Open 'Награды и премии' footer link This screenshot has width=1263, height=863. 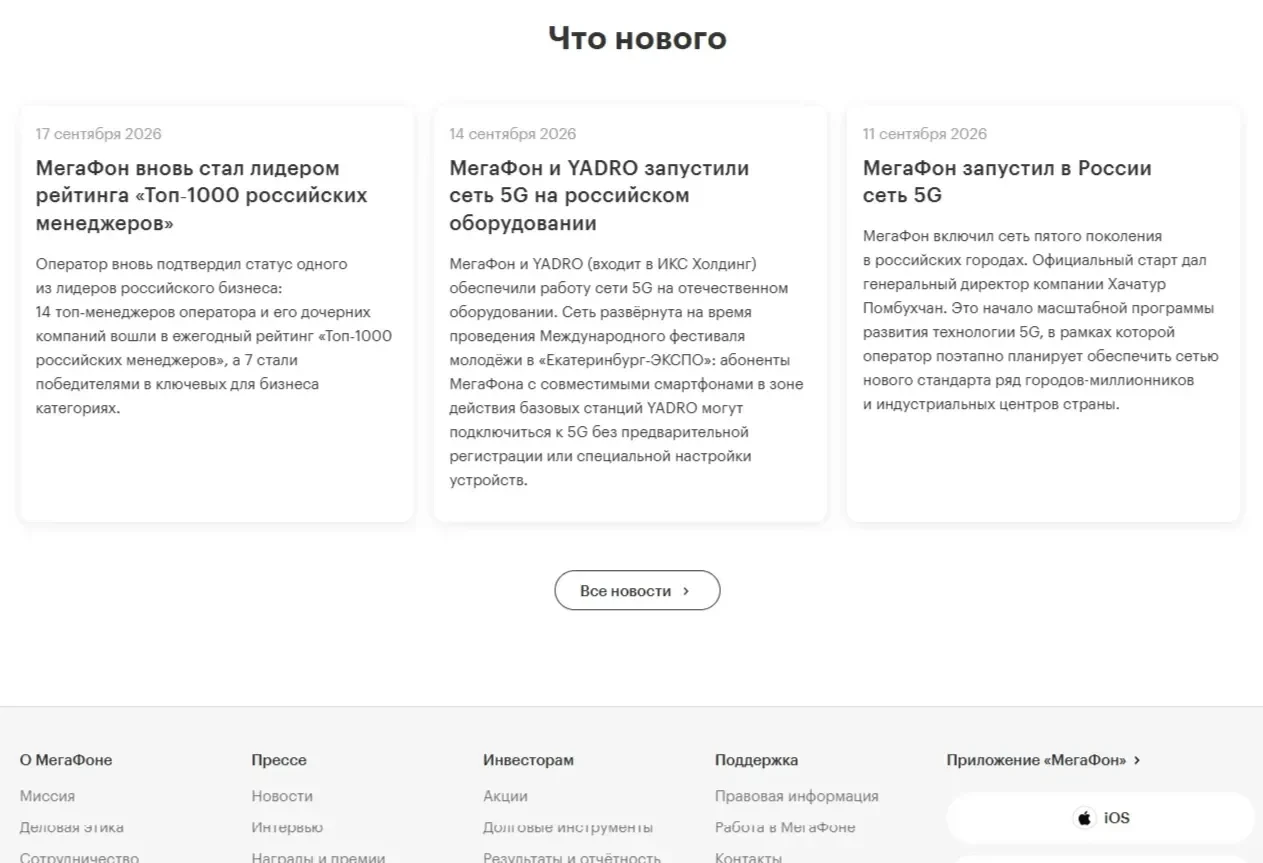[x=318, y=857]
